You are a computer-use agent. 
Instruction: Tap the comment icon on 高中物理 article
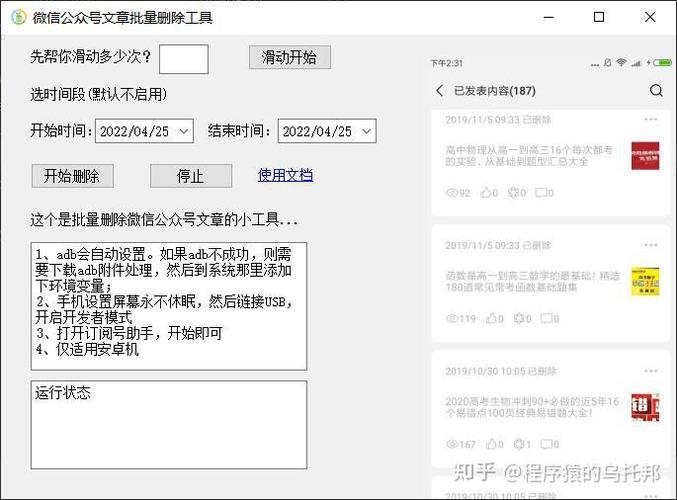[541, 192]
